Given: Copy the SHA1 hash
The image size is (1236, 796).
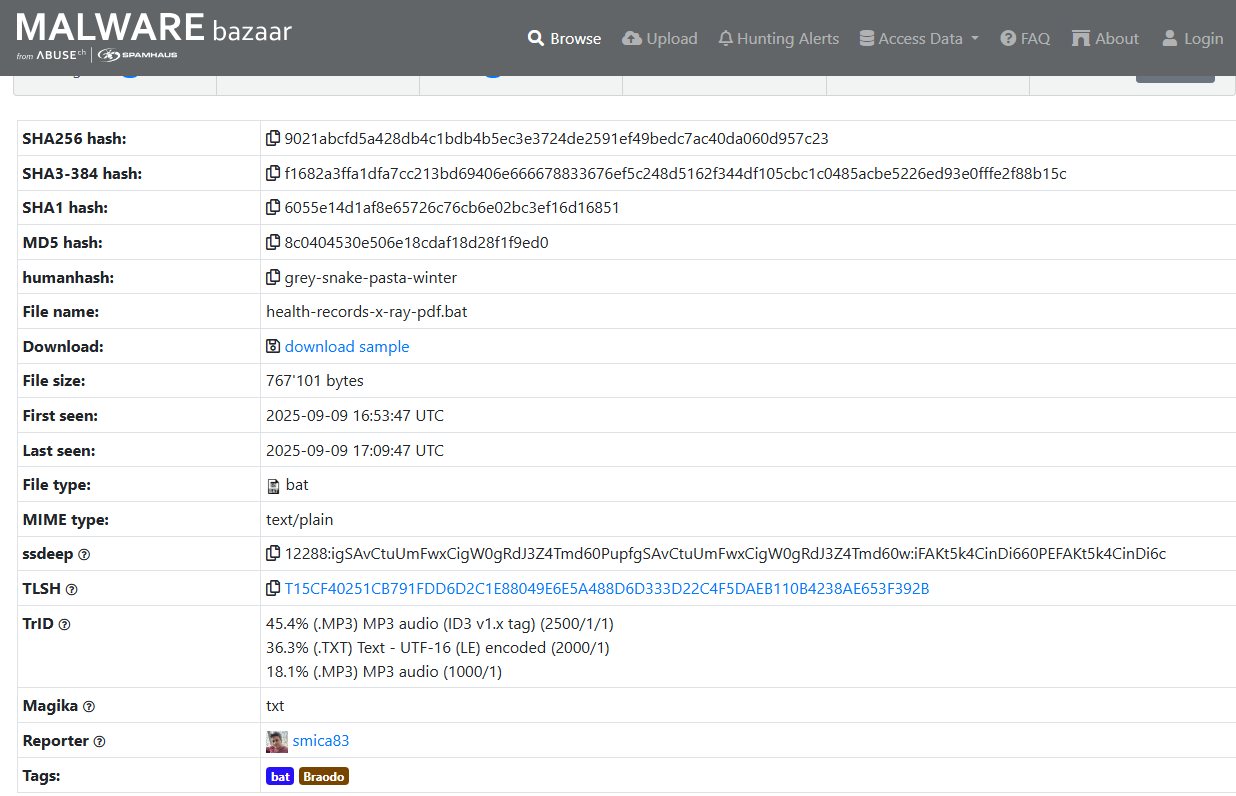Looking at the screenshot, I should click(273, 208).
